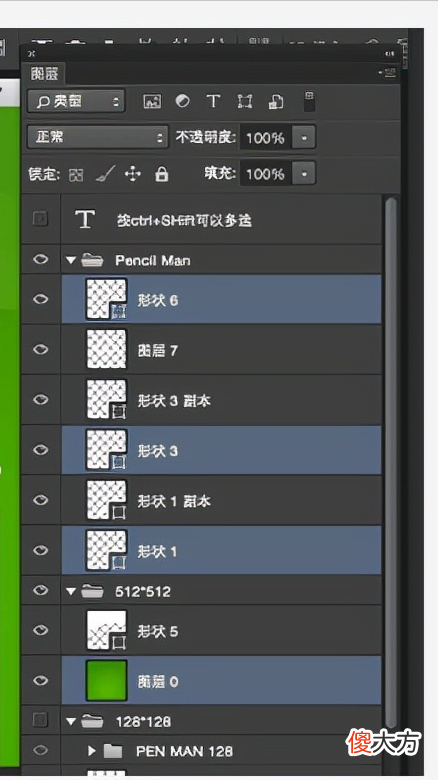Click the 形状 3 副本 thumbnail
Image resolution: width=438 pixels, height=780 pixels.
point(107,399)
